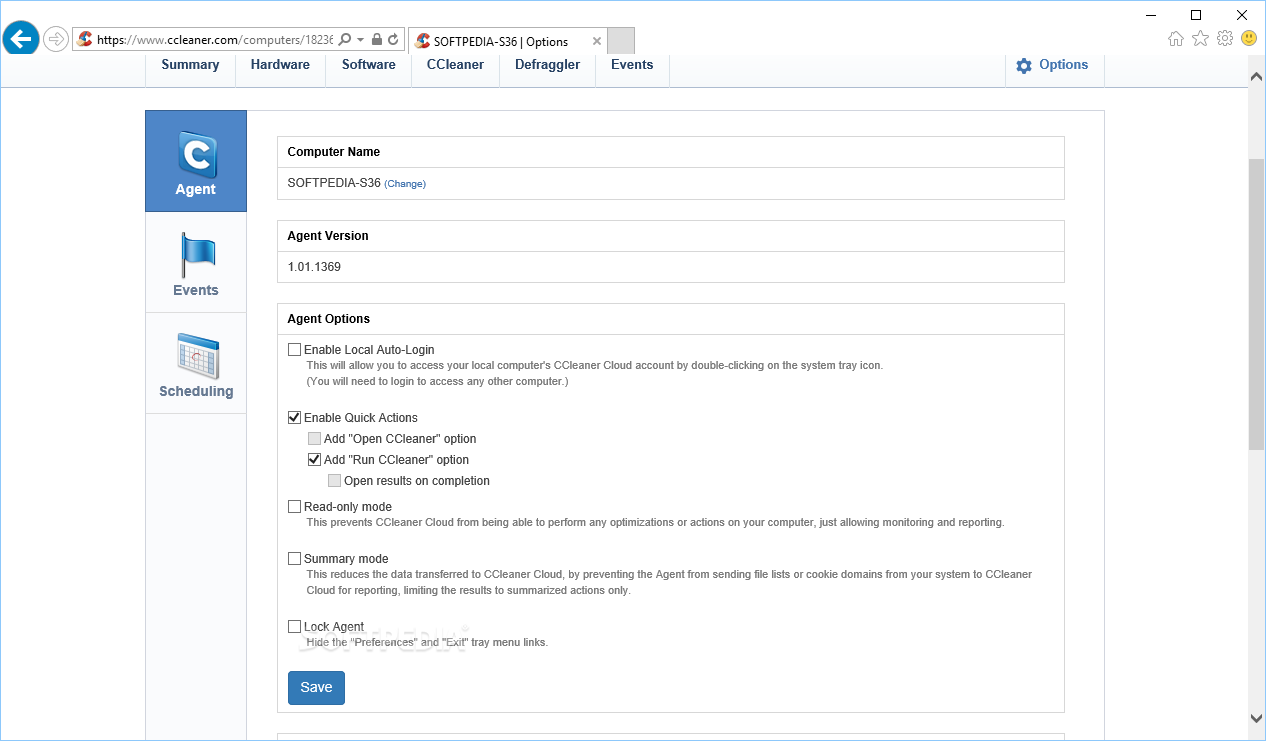Close the SOFTPEDIA-S36 Options tab
1266x741 pixels.
pyautogui.click(x=597, y=41)
